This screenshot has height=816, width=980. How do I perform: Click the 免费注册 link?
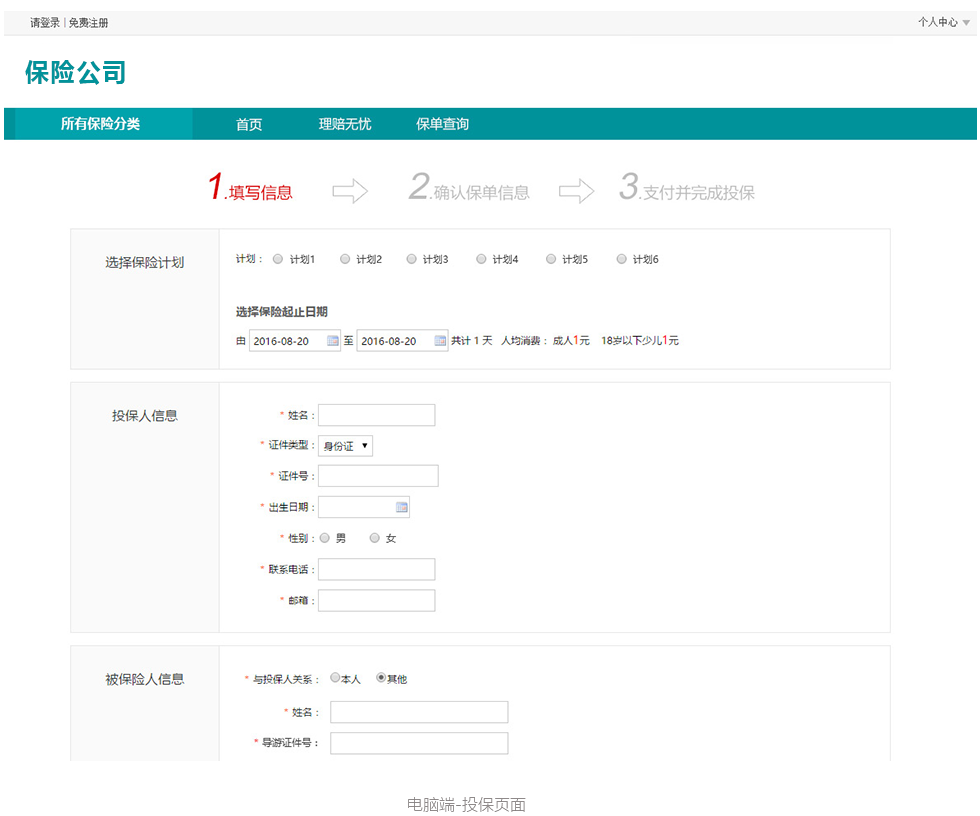point(88,22)
